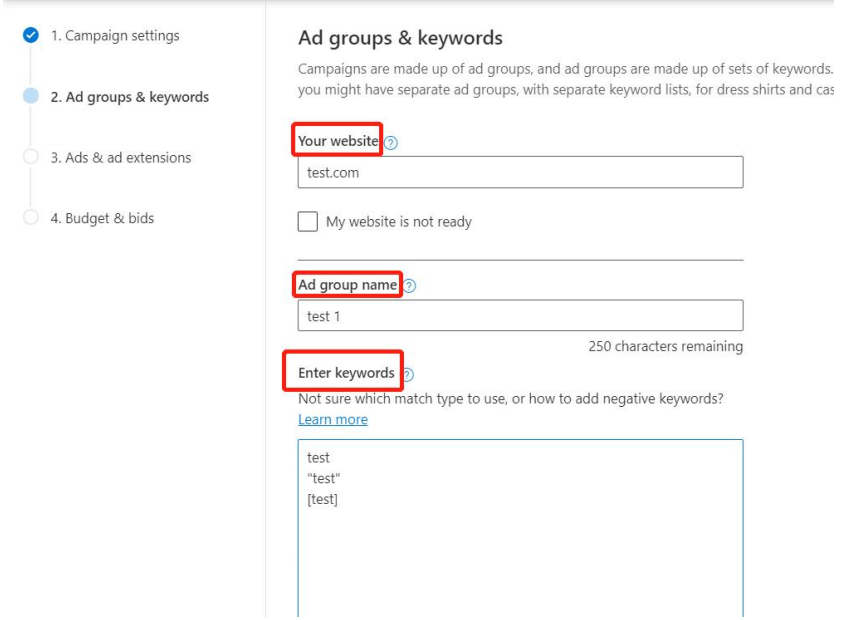This screenshot has height=620, width=857.
Task: Click the website field containing test.com
Action: (x=520, y=172)
